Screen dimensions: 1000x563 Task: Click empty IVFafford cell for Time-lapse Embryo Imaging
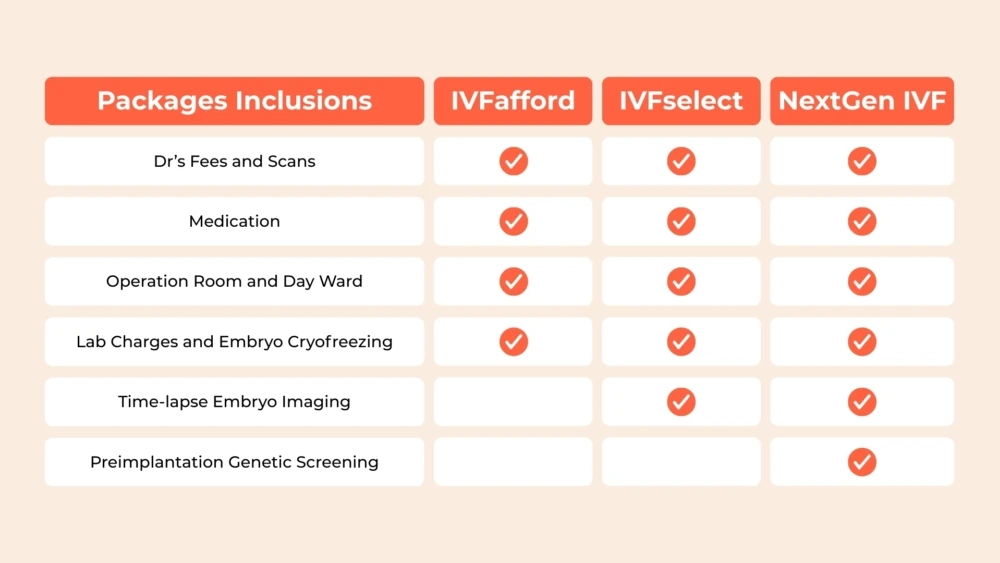click(x=513, y=402)
